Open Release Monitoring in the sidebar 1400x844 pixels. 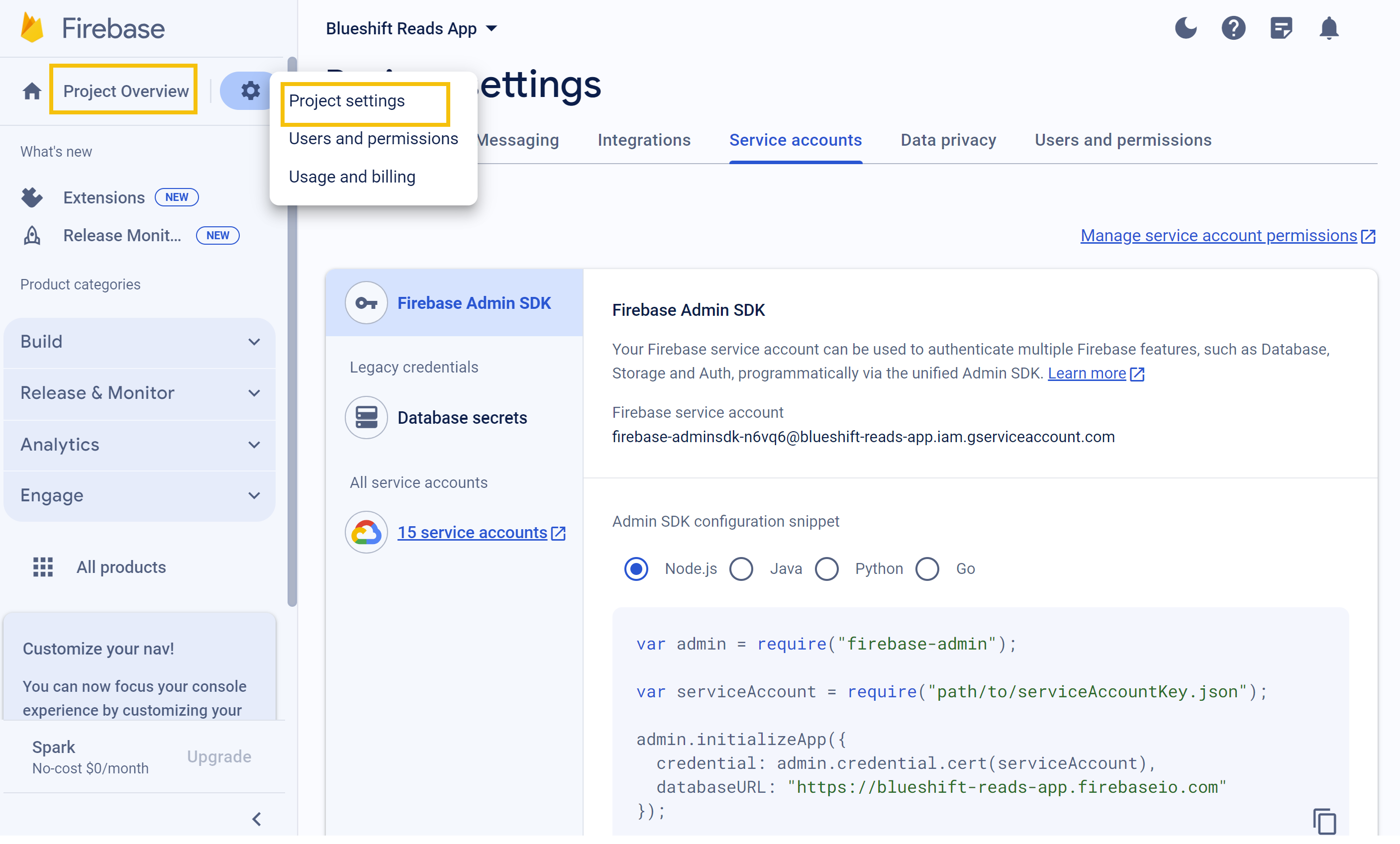[122, 235]
